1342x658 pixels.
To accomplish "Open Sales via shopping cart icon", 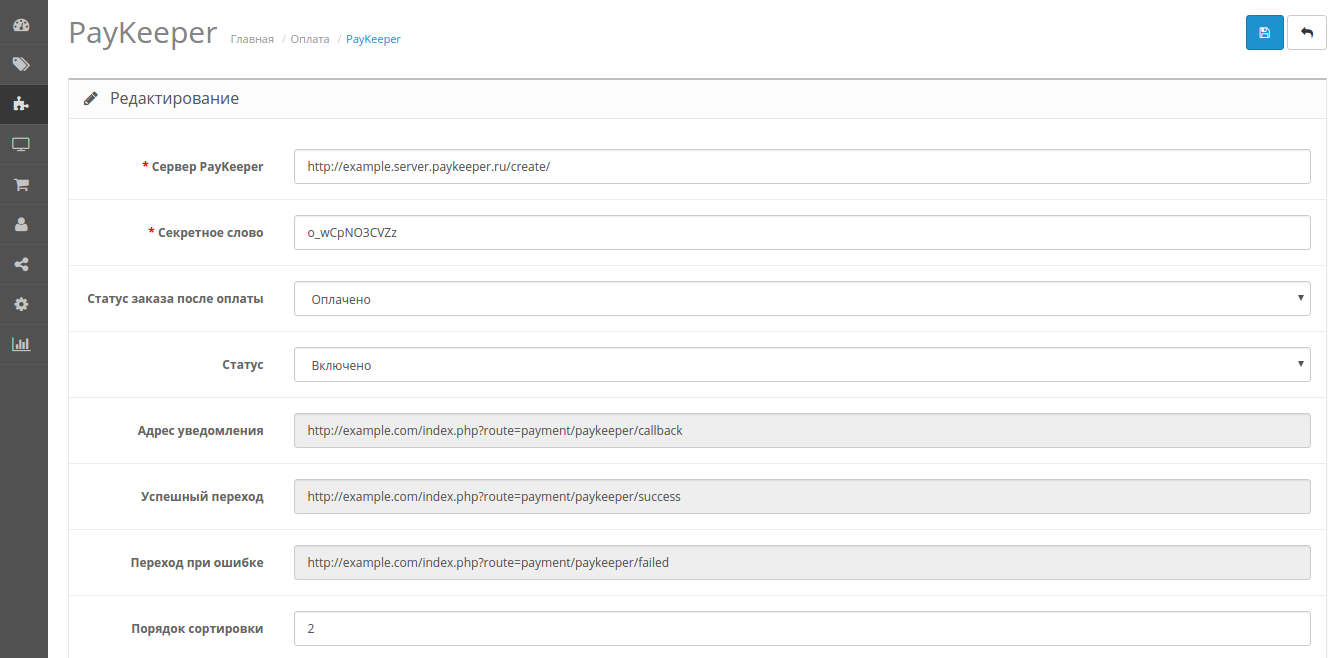I will [21, 184].
